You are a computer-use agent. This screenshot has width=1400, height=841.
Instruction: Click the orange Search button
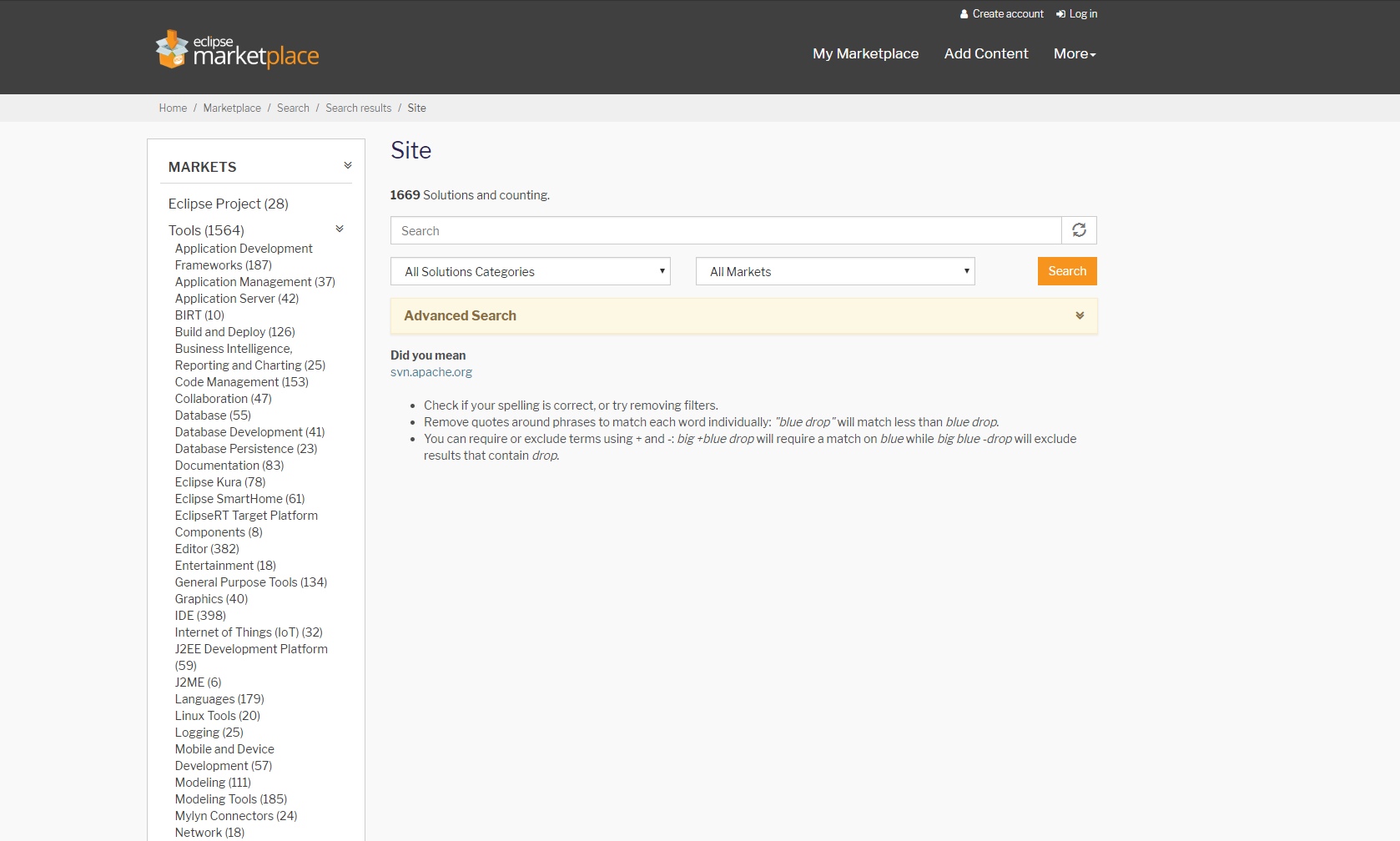[1067, 271]
